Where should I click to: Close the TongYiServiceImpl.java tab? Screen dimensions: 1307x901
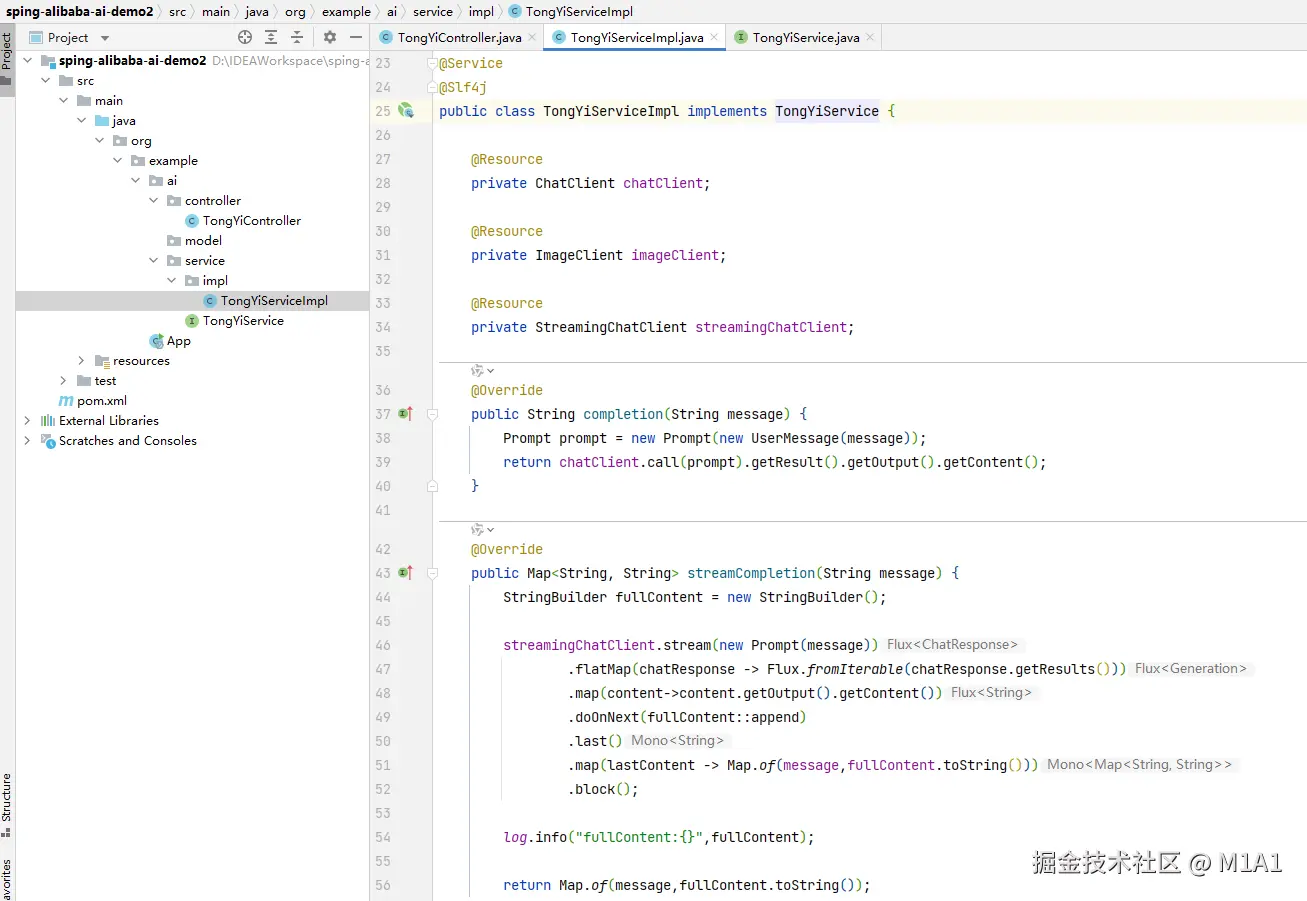click(x=714, y=38)
